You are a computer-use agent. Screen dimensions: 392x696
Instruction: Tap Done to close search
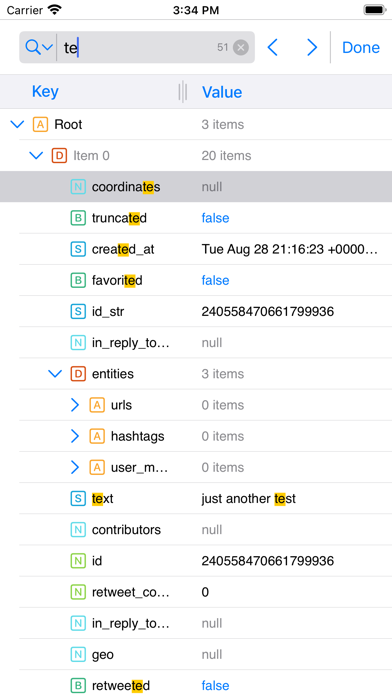click(361, 47)
